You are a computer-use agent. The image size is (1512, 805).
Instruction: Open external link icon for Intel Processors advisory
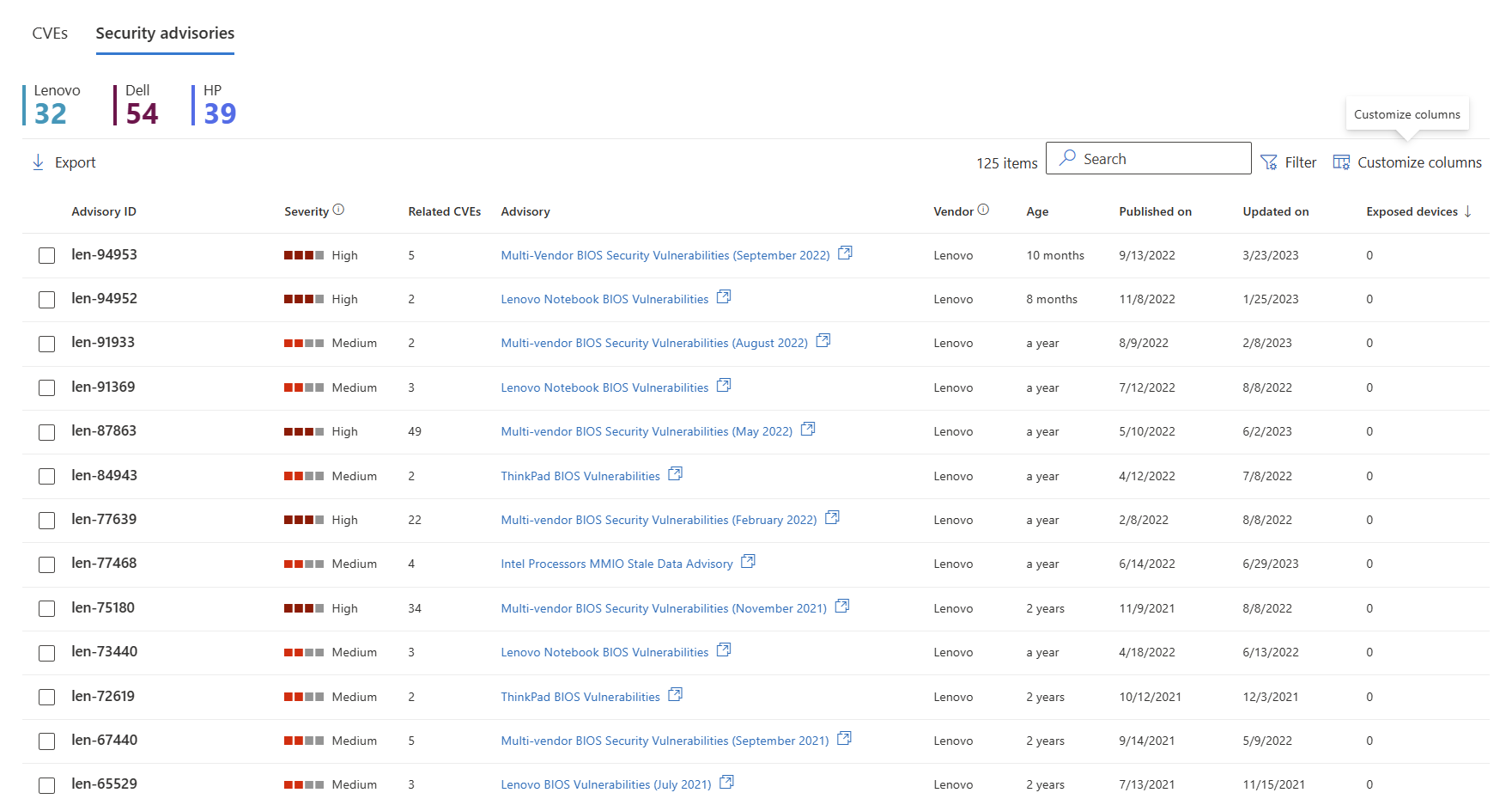point(748,562)
